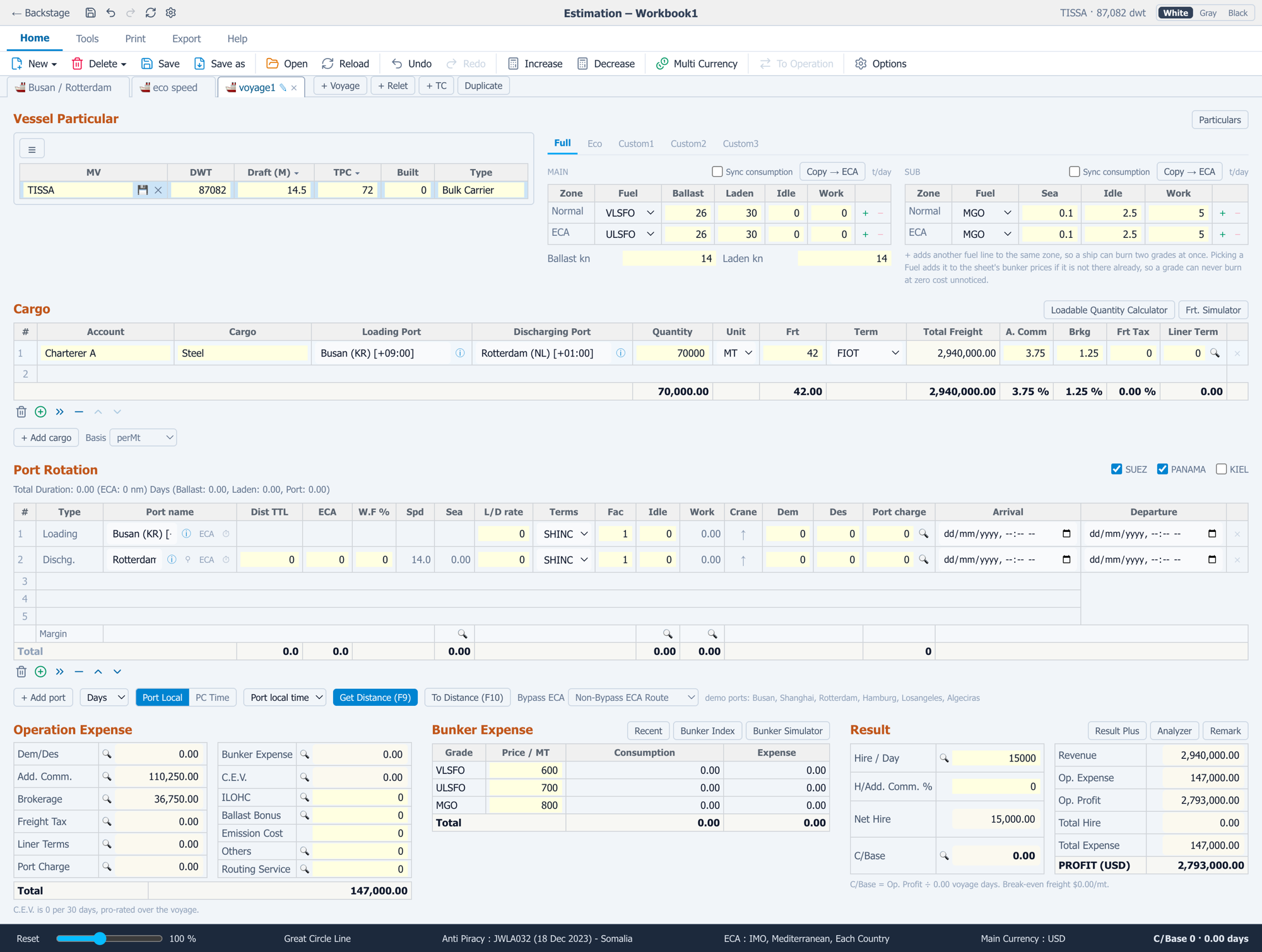Click the refresh icon in the title bar
The height and width of the screenshot is (952, 1262).
150,13
